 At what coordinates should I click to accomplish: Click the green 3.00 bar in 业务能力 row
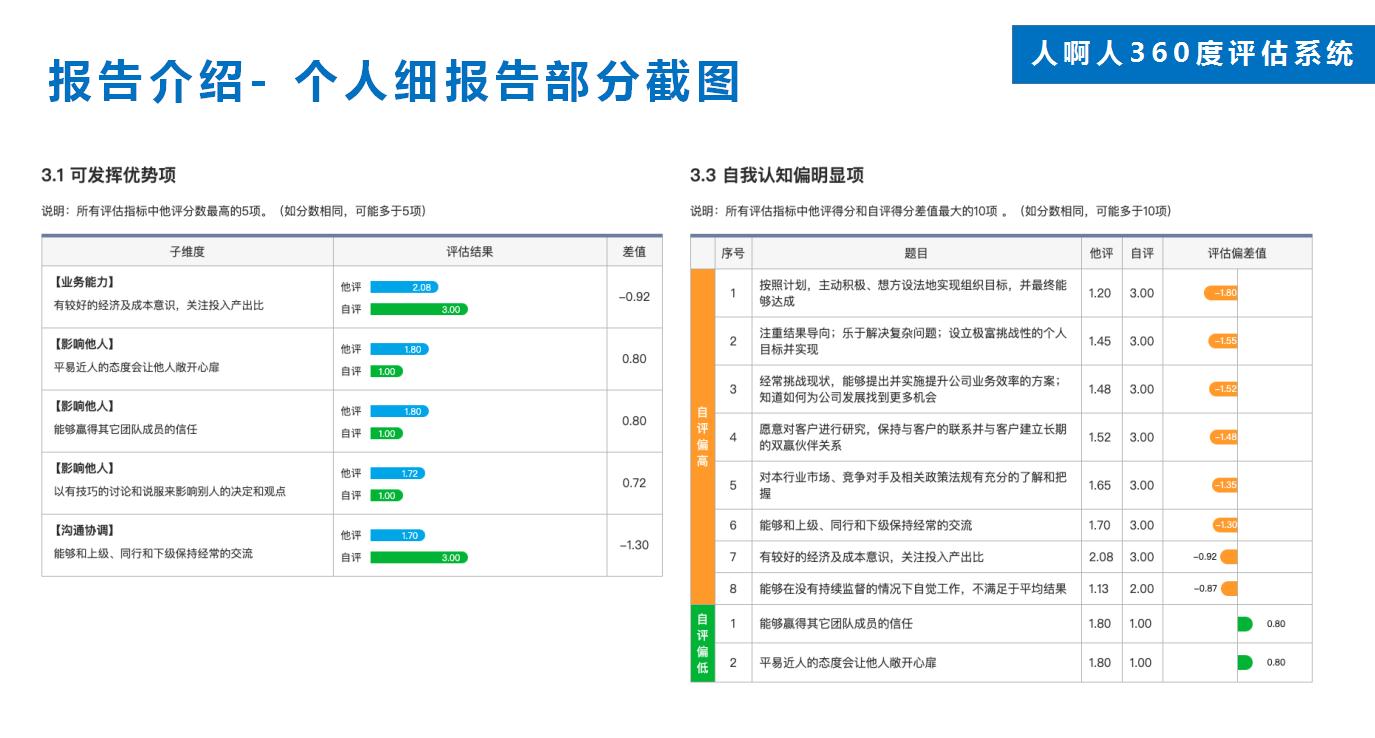[x=419, y=309]
